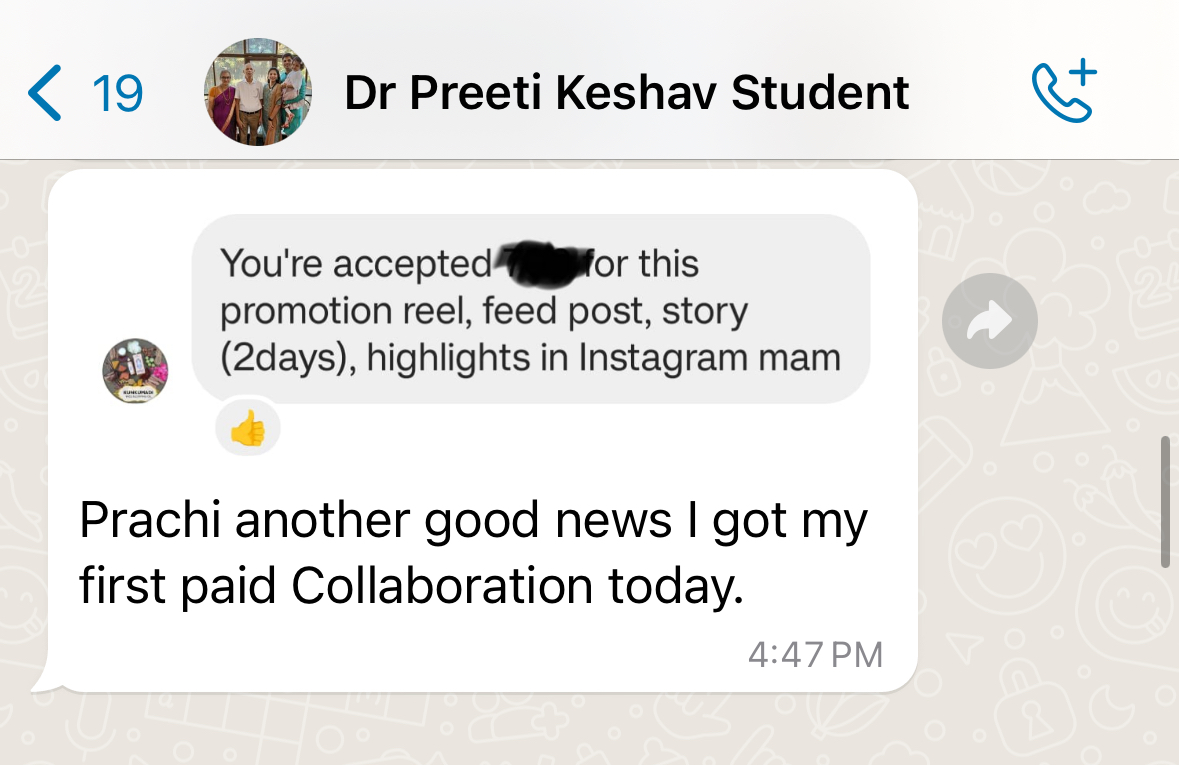Open chat info for Dr Preeti Keshav Student

coord(626,93)
